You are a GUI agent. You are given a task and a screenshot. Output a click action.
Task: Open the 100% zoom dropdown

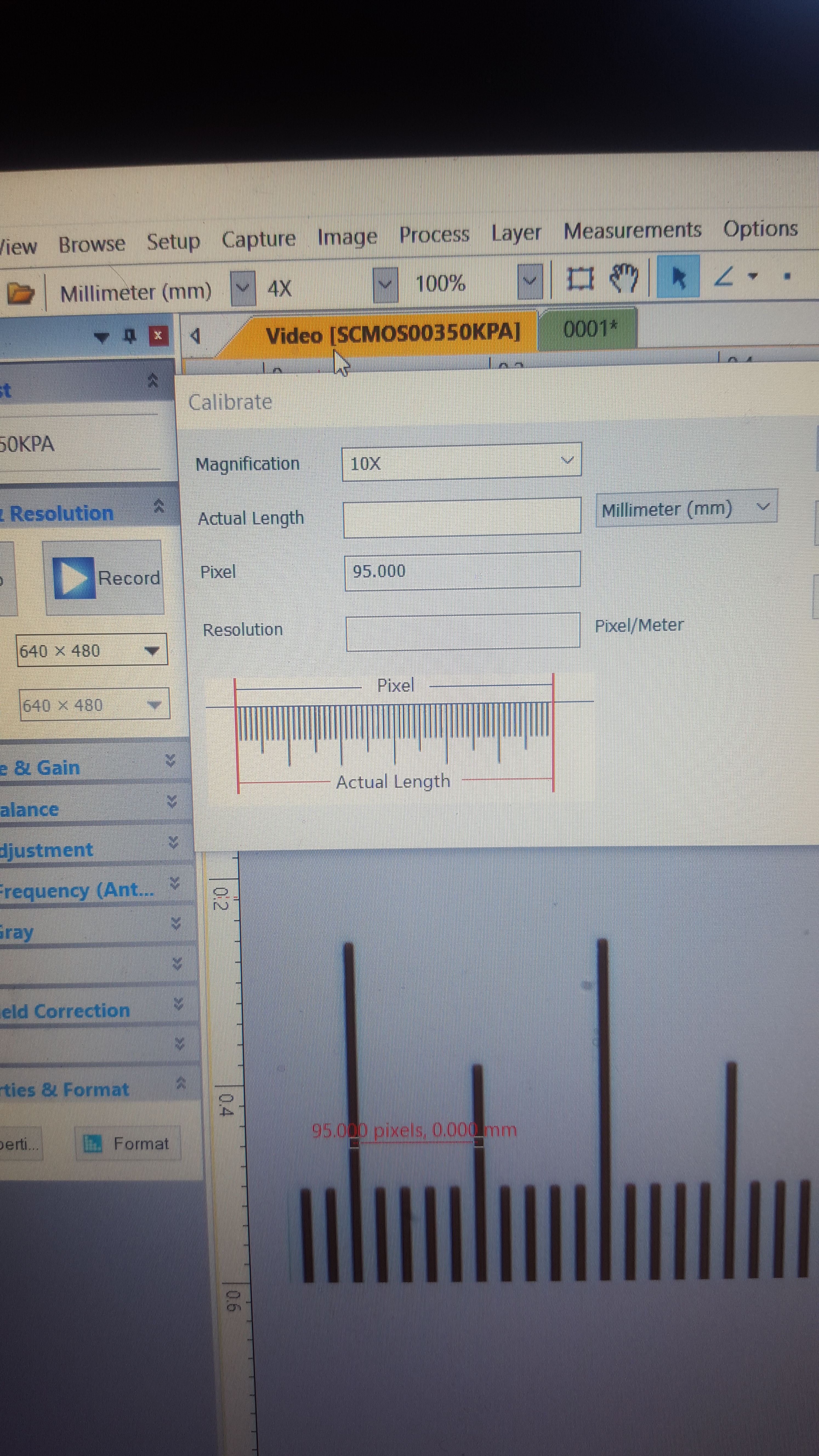[530, 281]
